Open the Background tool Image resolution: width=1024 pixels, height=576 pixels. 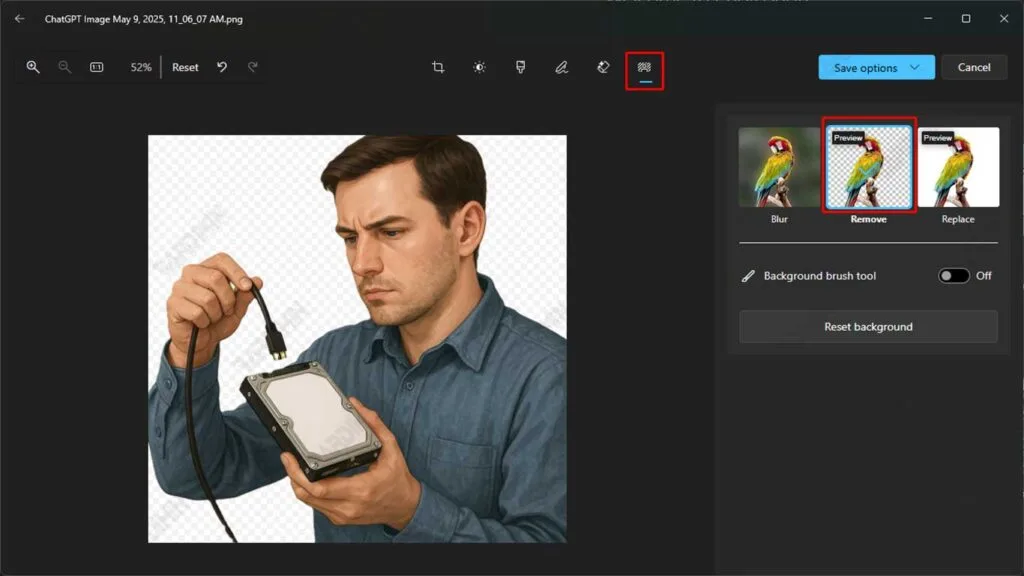[645, 67]
